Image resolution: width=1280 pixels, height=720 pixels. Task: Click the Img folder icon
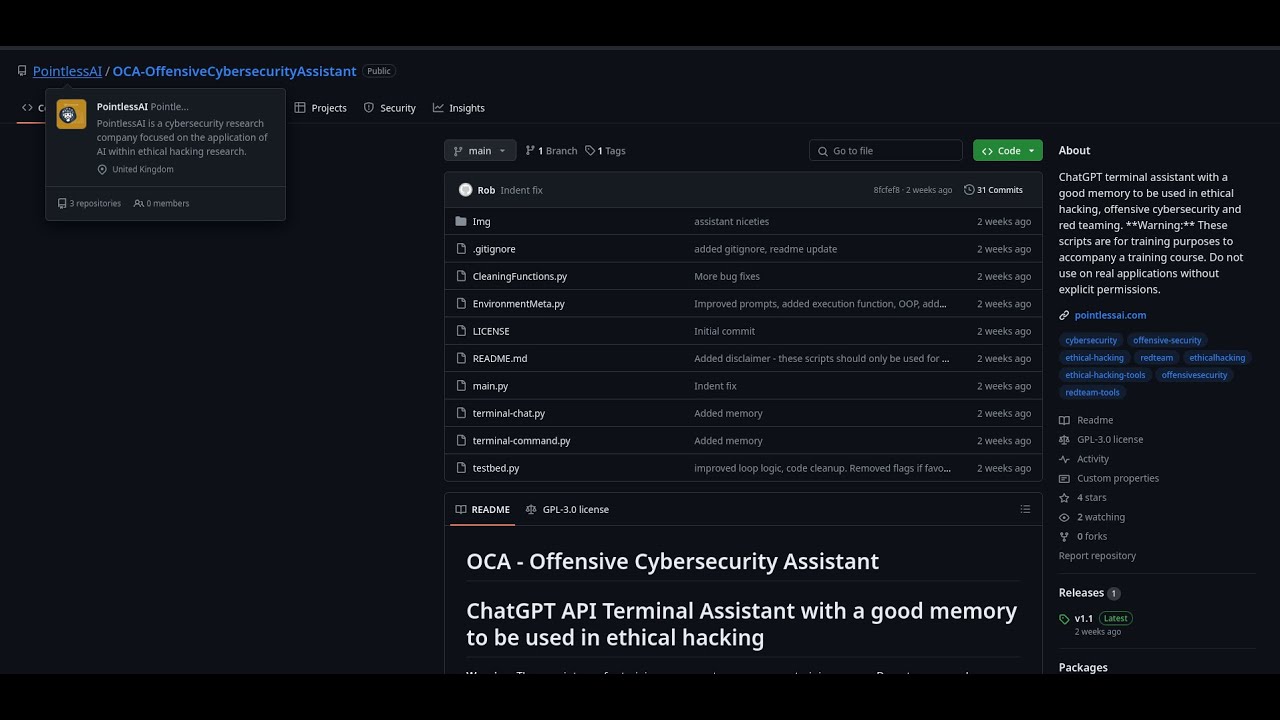click(461, 221)
